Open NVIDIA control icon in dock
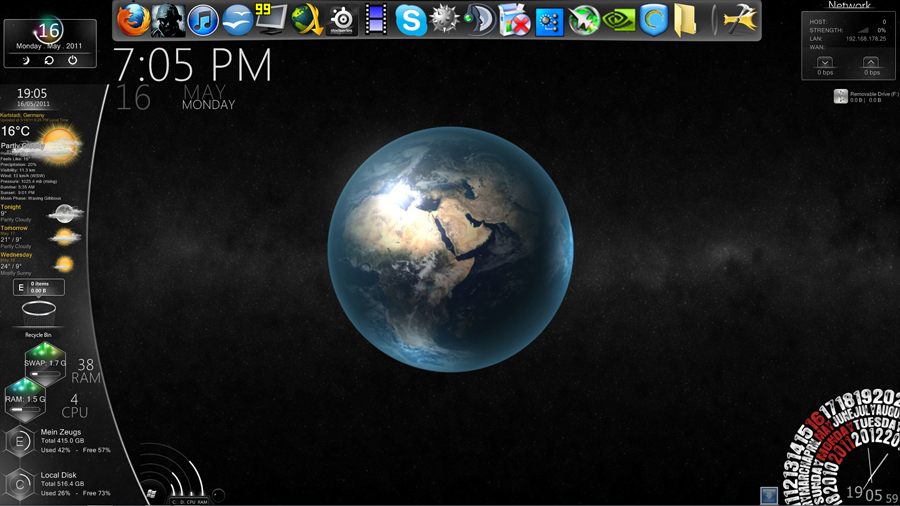This screenshot has width=900, height=506. click(619, 21)
